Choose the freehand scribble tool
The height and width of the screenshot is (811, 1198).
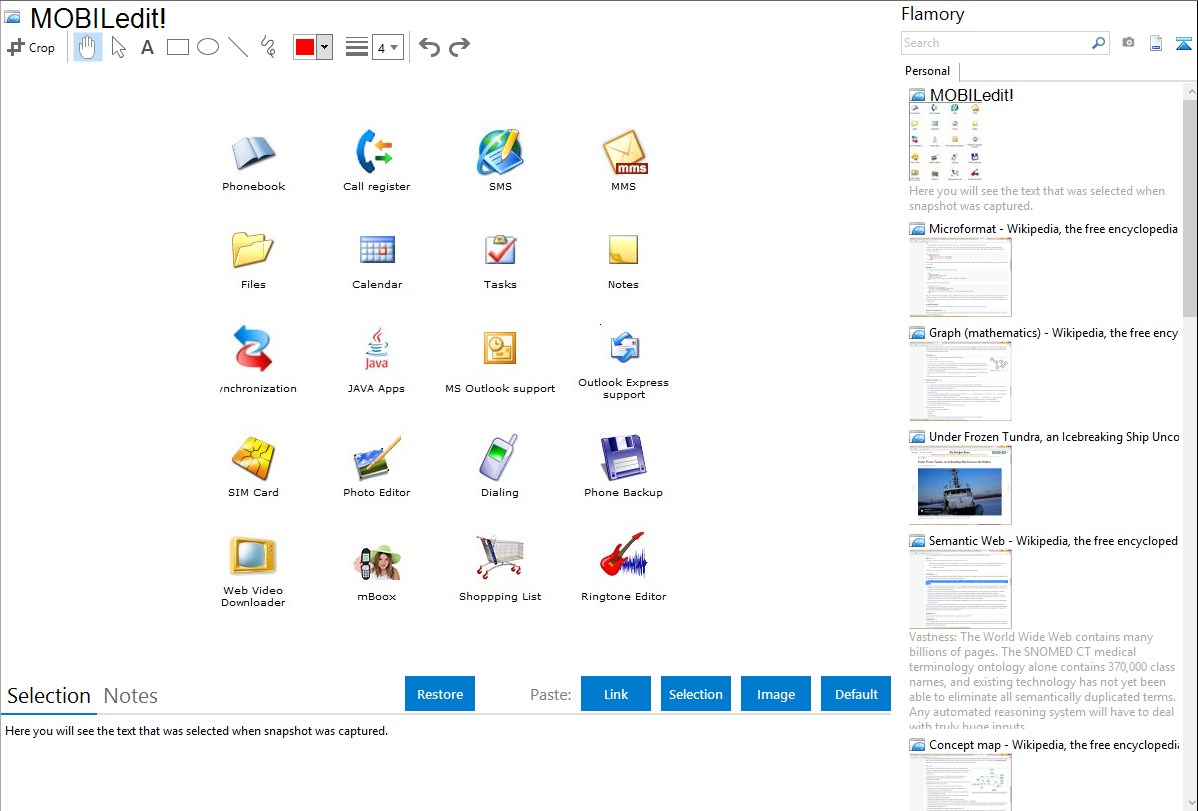tap(268, 47)
